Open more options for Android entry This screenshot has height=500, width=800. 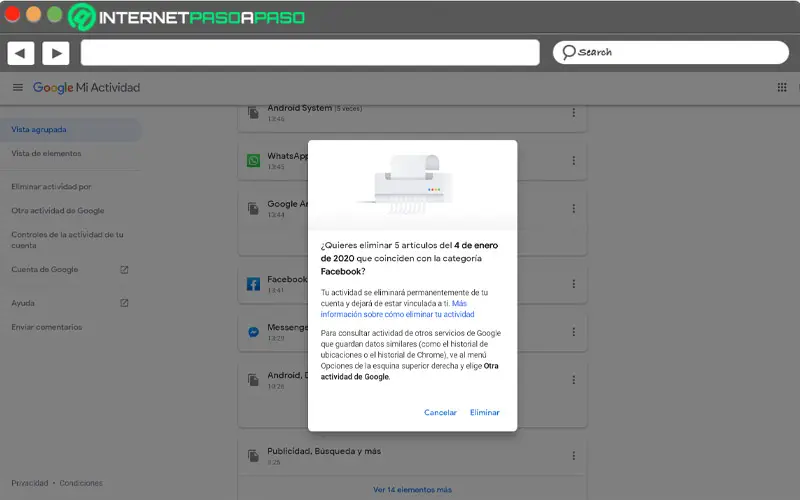[573, 380]
